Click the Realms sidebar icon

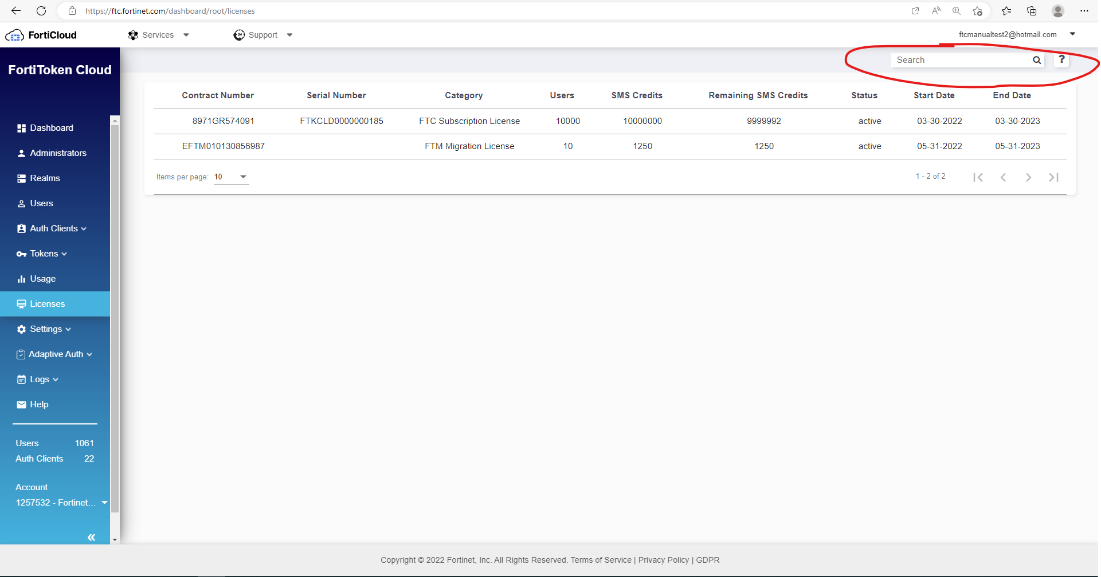pyautogui.click(x=20, y=178)
